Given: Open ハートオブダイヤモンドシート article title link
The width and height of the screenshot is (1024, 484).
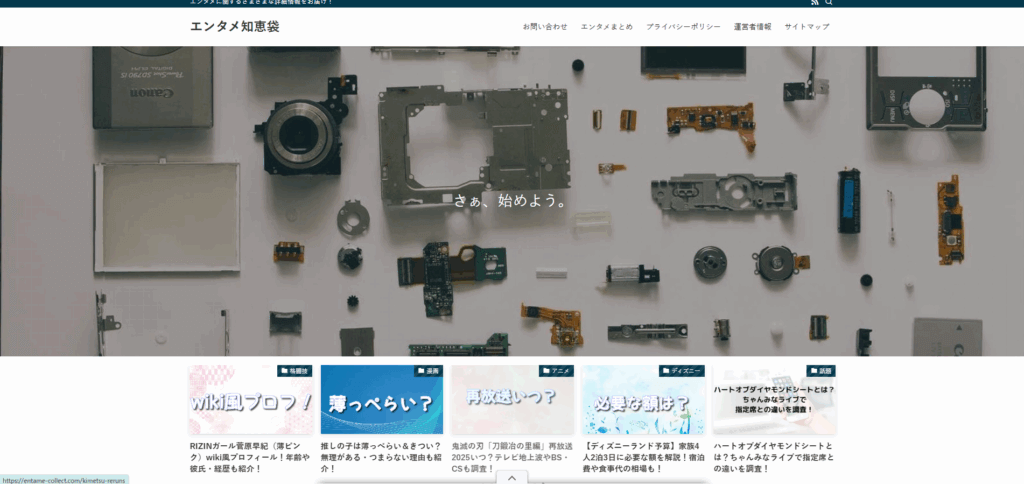Looking at the screenshot, I should [773, 457].
